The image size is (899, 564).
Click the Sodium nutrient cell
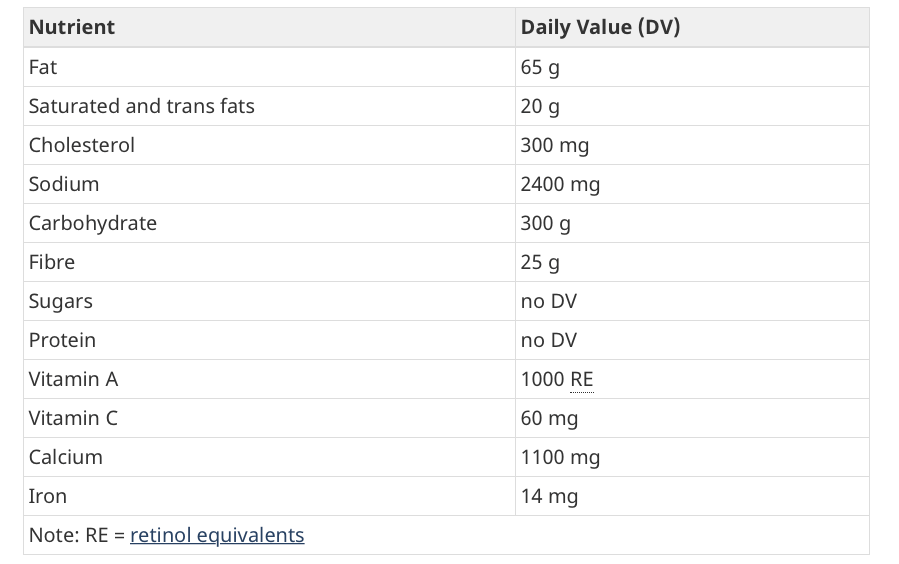point(64,184)
